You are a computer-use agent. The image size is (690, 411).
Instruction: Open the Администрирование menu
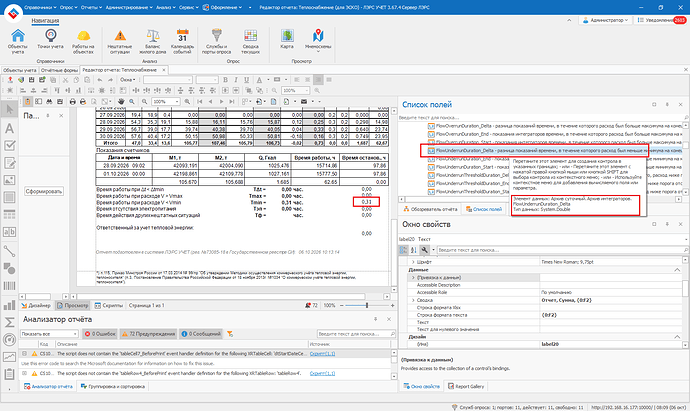(129, 7)
